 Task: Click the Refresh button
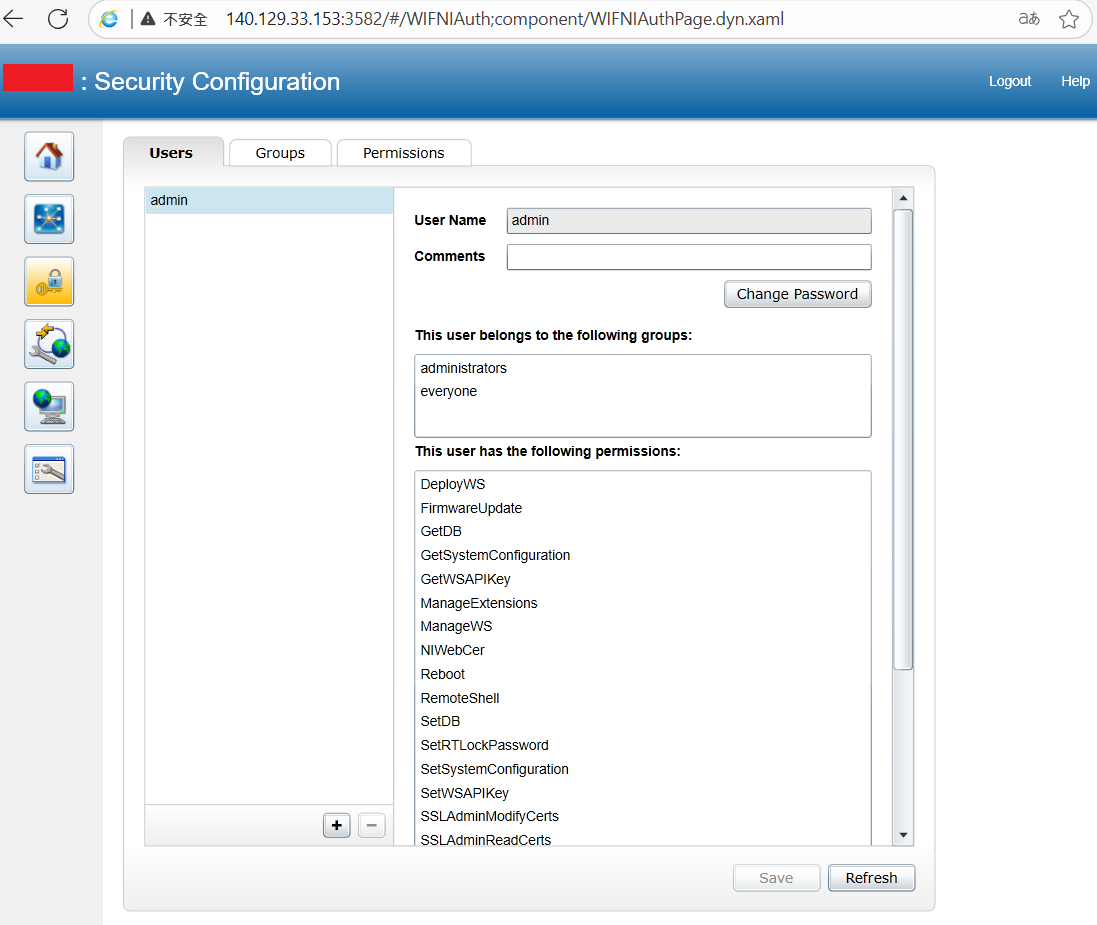point(871,877)
